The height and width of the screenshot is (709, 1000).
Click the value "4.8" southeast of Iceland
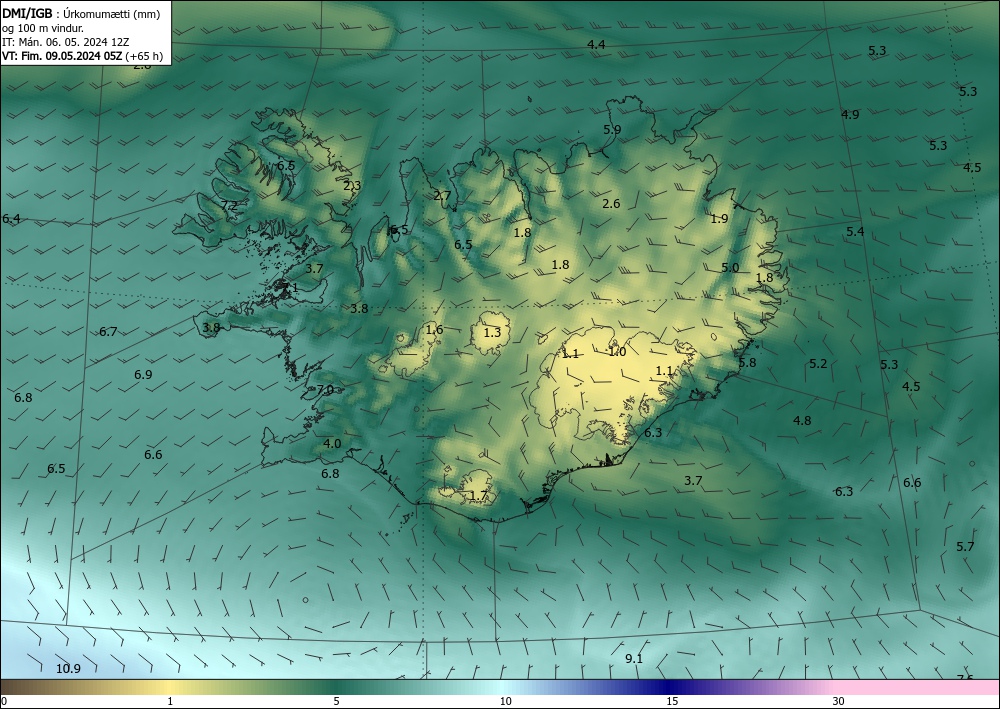pos(802,421)
